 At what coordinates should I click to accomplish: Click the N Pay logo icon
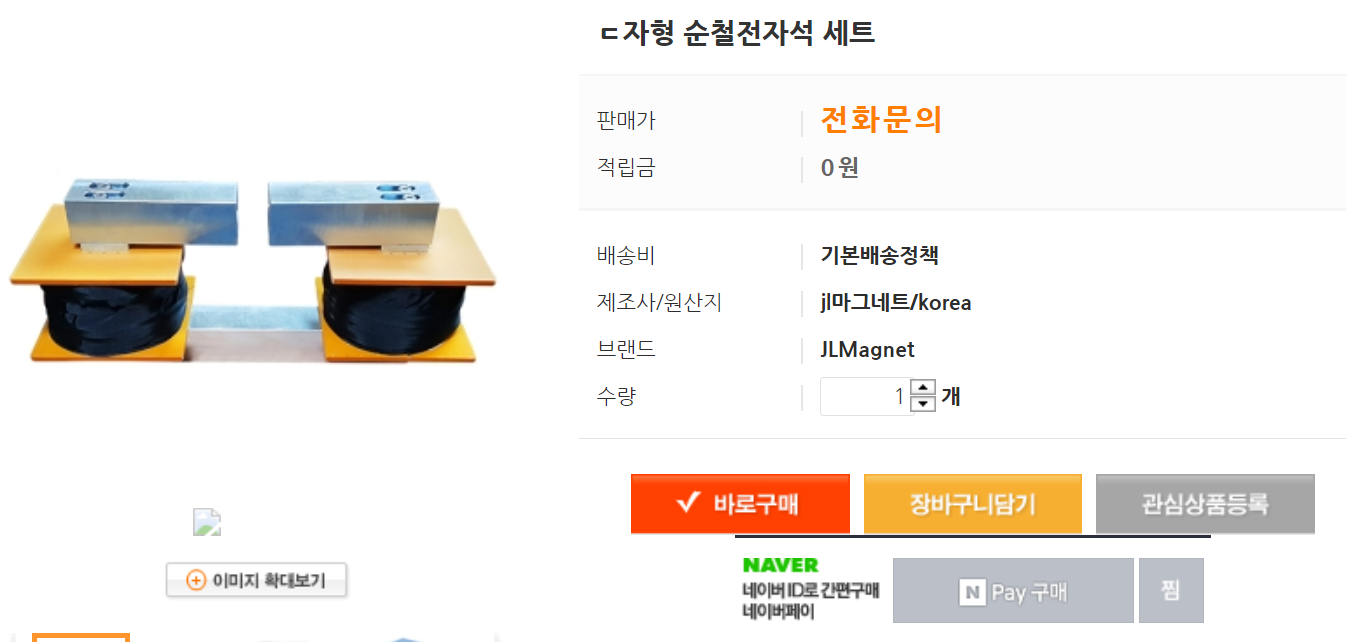(972, 592)
